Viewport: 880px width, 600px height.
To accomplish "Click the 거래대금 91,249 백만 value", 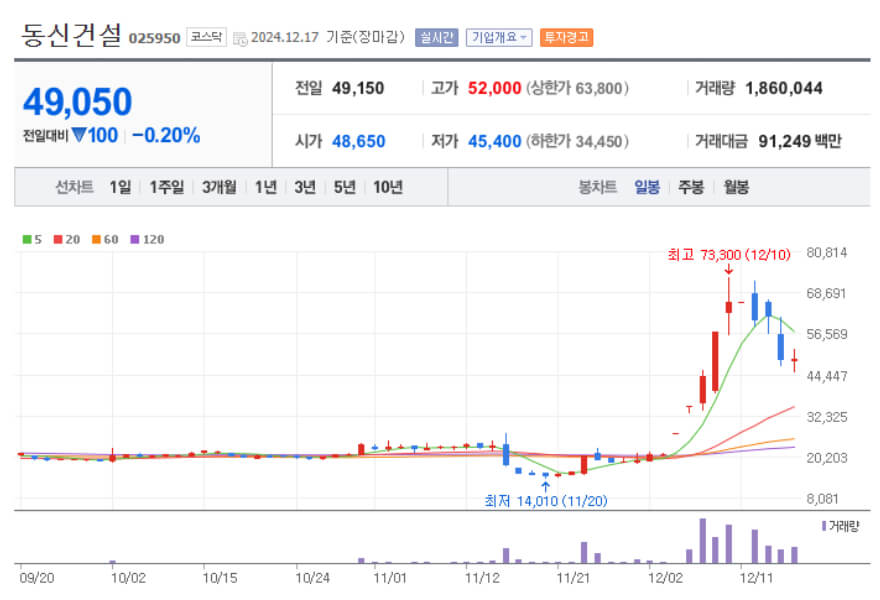I will click(x=800, y=141).
